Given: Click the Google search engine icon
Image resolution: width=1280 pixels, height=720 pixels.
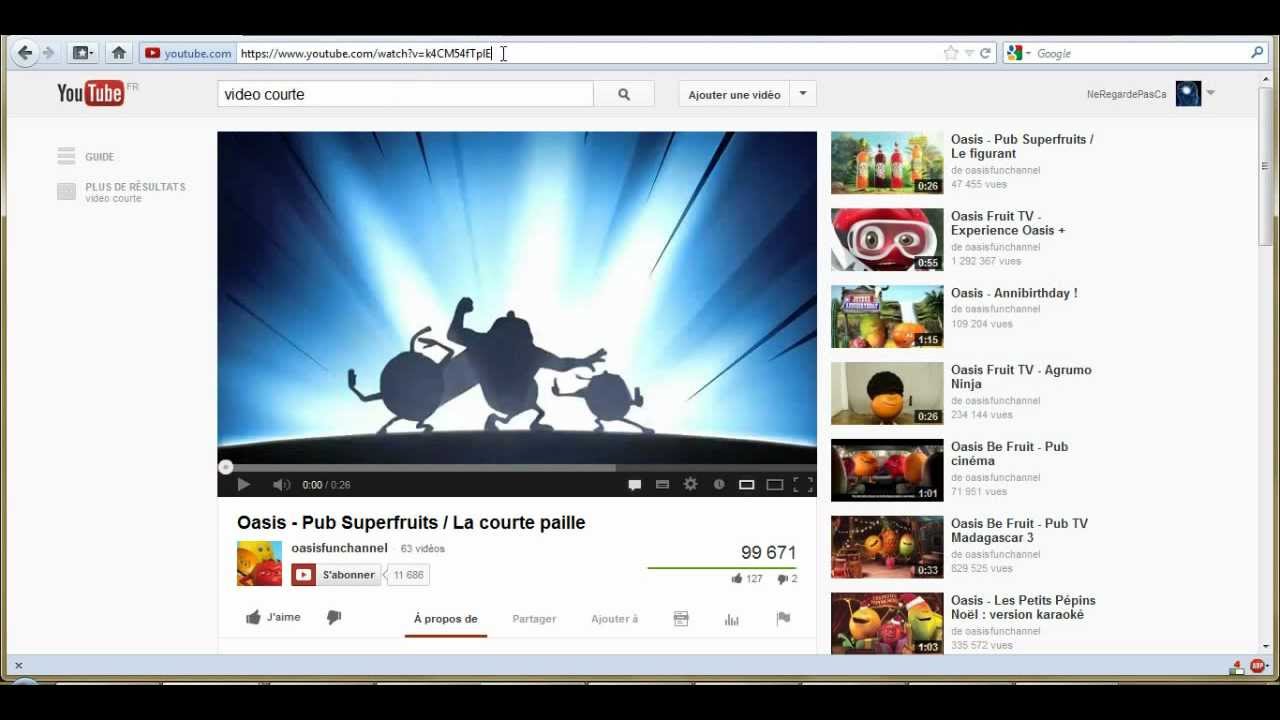Looking at the screenshot, I should [x=1015, y=53].
